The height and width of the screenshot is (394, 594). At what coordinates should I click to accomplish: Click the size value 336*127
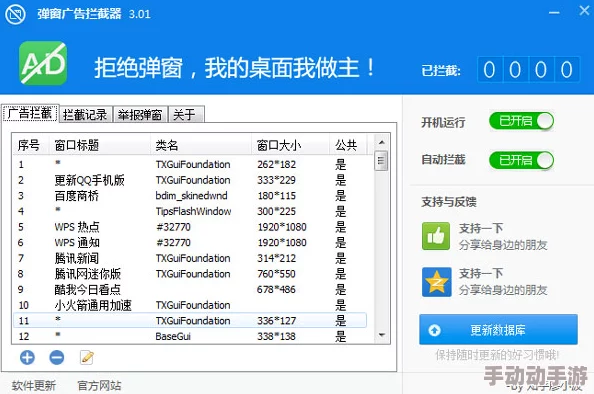tap(277, 321)
